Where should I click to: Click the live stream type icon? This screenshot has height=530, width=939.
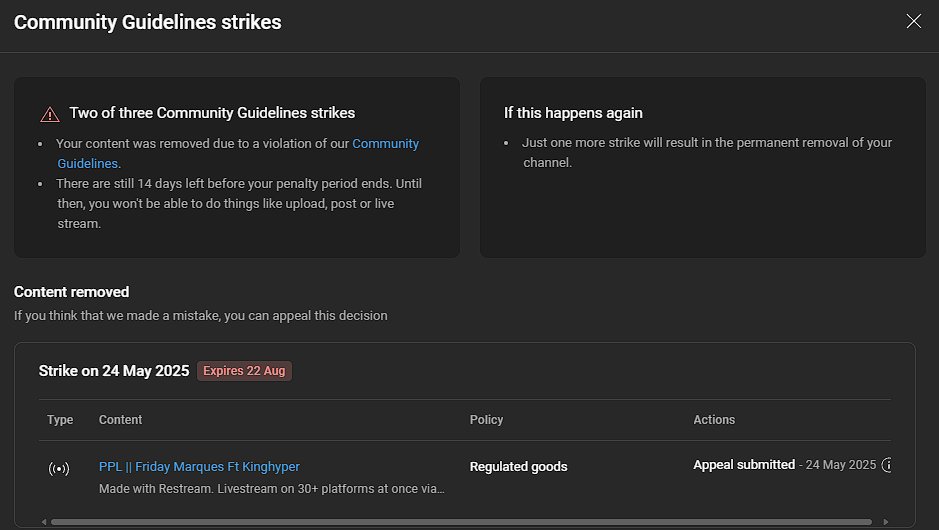pos(59,468)
